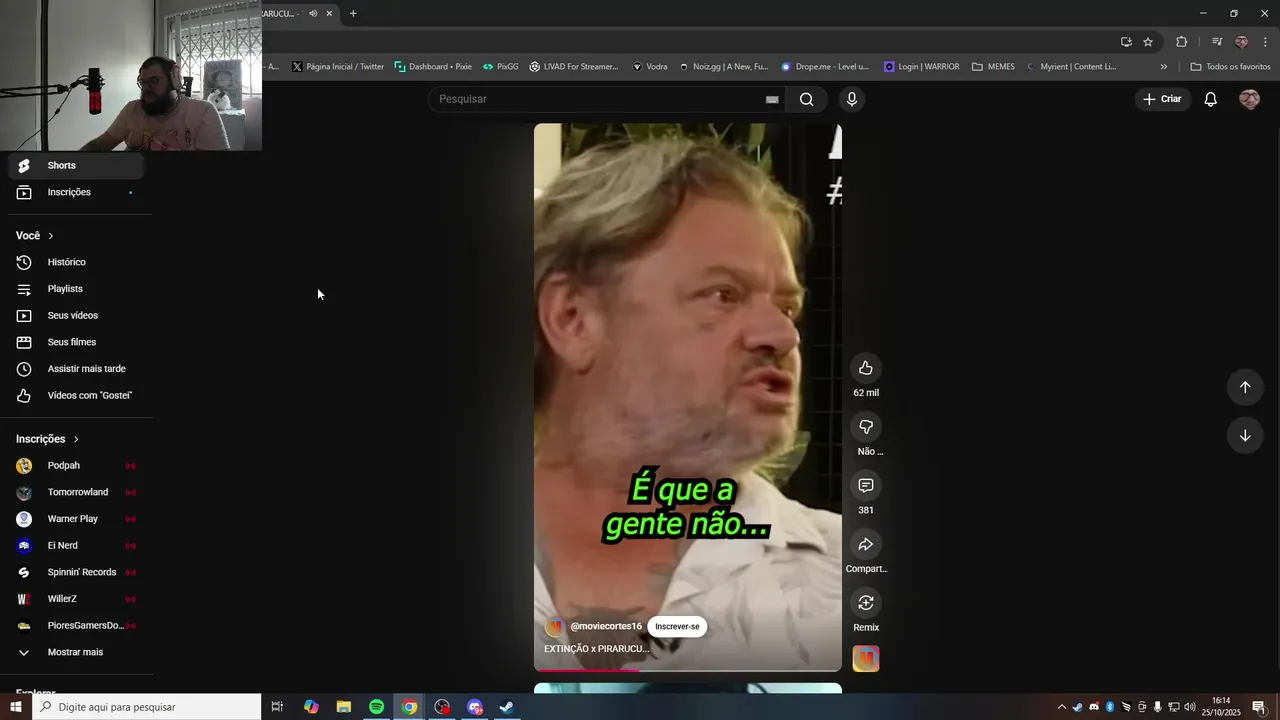Viewport: 1280px width, 720px height.
Task: Show more bookmarks with double chevron
Action: pyautogui.click(x=1163, y=67)
